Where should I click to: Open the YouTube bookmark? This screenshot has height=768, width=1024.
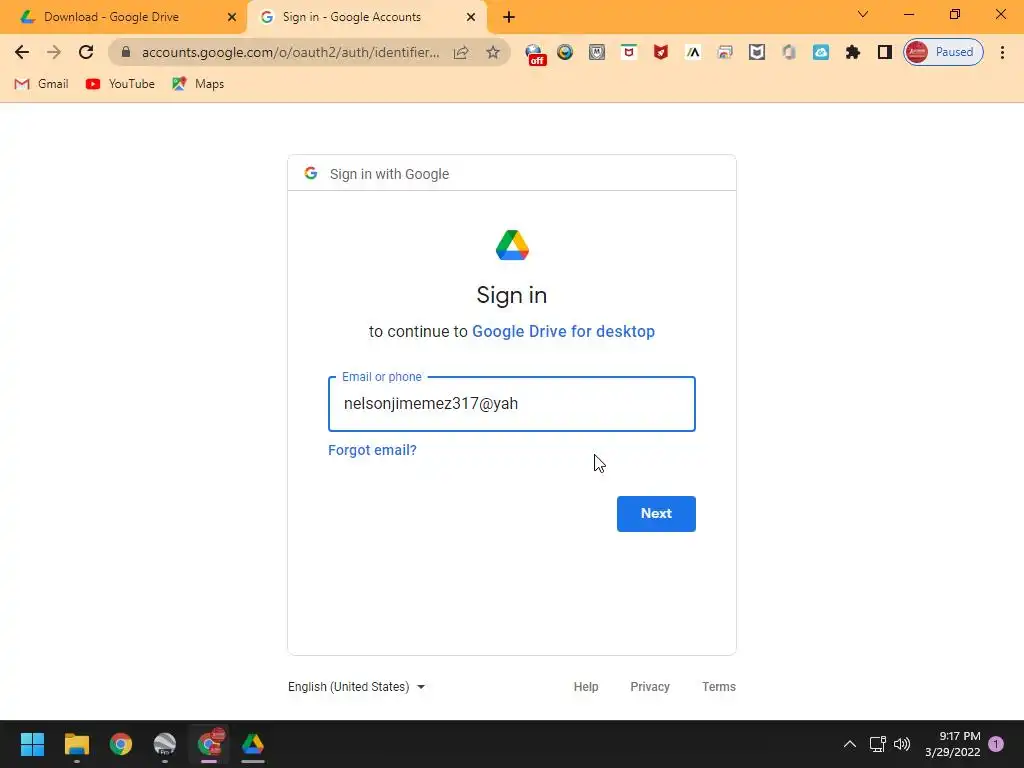coord(120,84)
